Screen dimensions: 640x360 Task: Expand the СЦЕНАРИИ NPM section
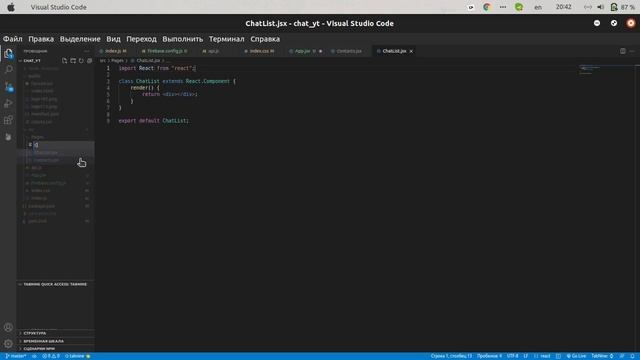click(56, 349)
